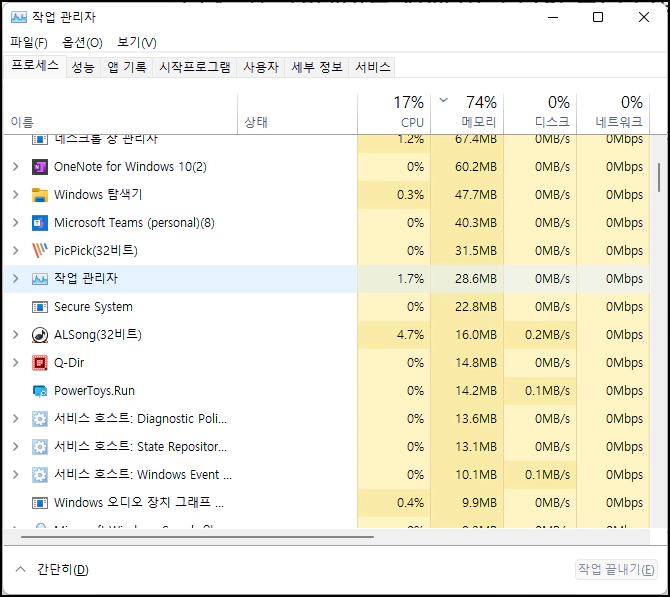Click ALSong's 0.2MB/s disk value
This screenshot has height=597, width=670.
click(547, 335)
